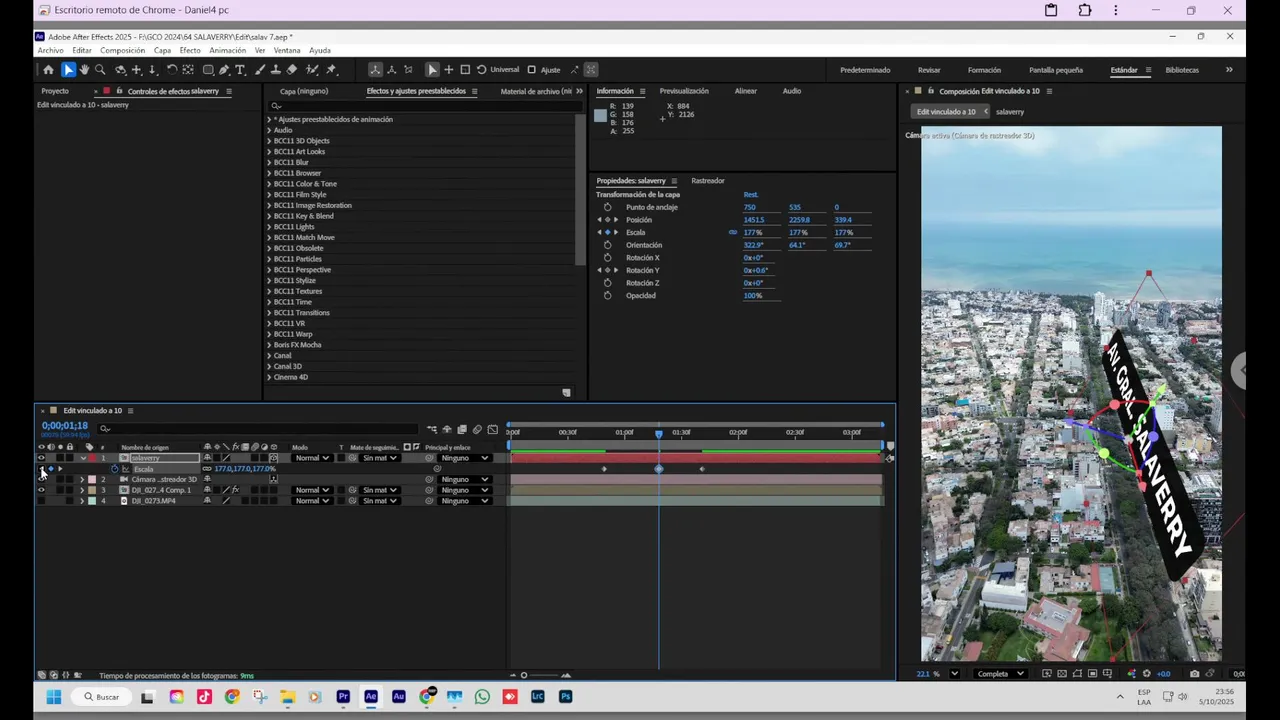Click the salaverry layer red label color
1280x720 pixels.
(x=92, y=458)
